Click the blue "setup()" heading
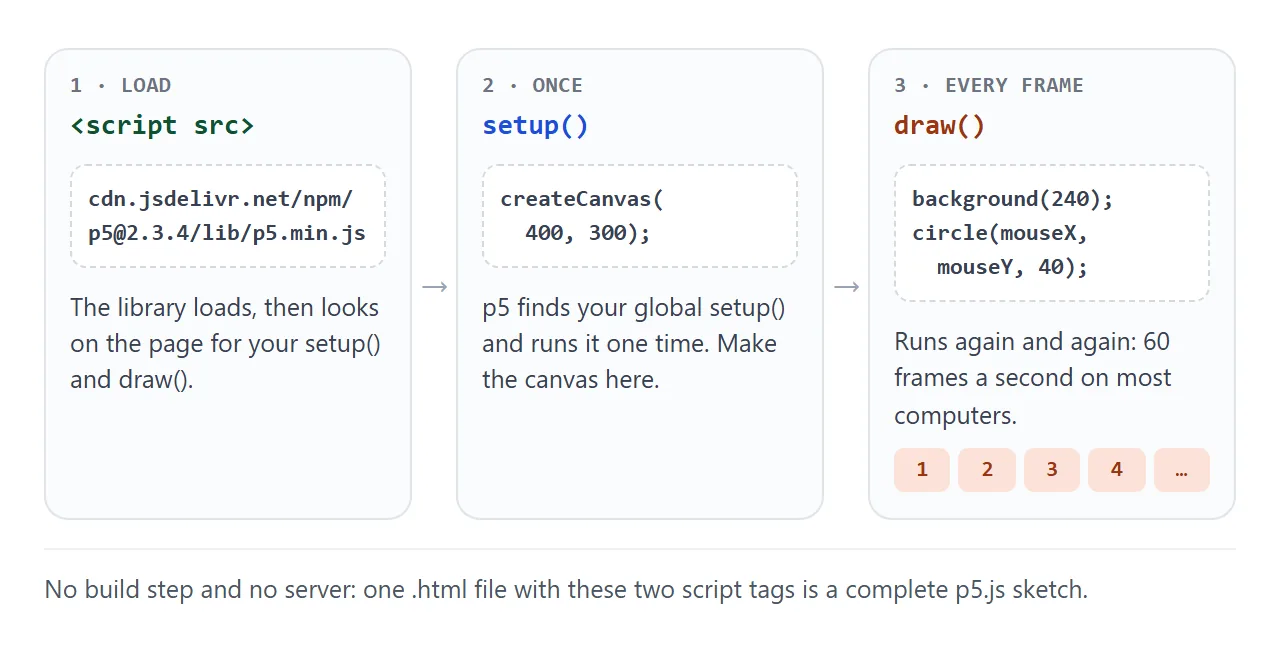This screenshot has width=1280, height=658. pos(535,125)
